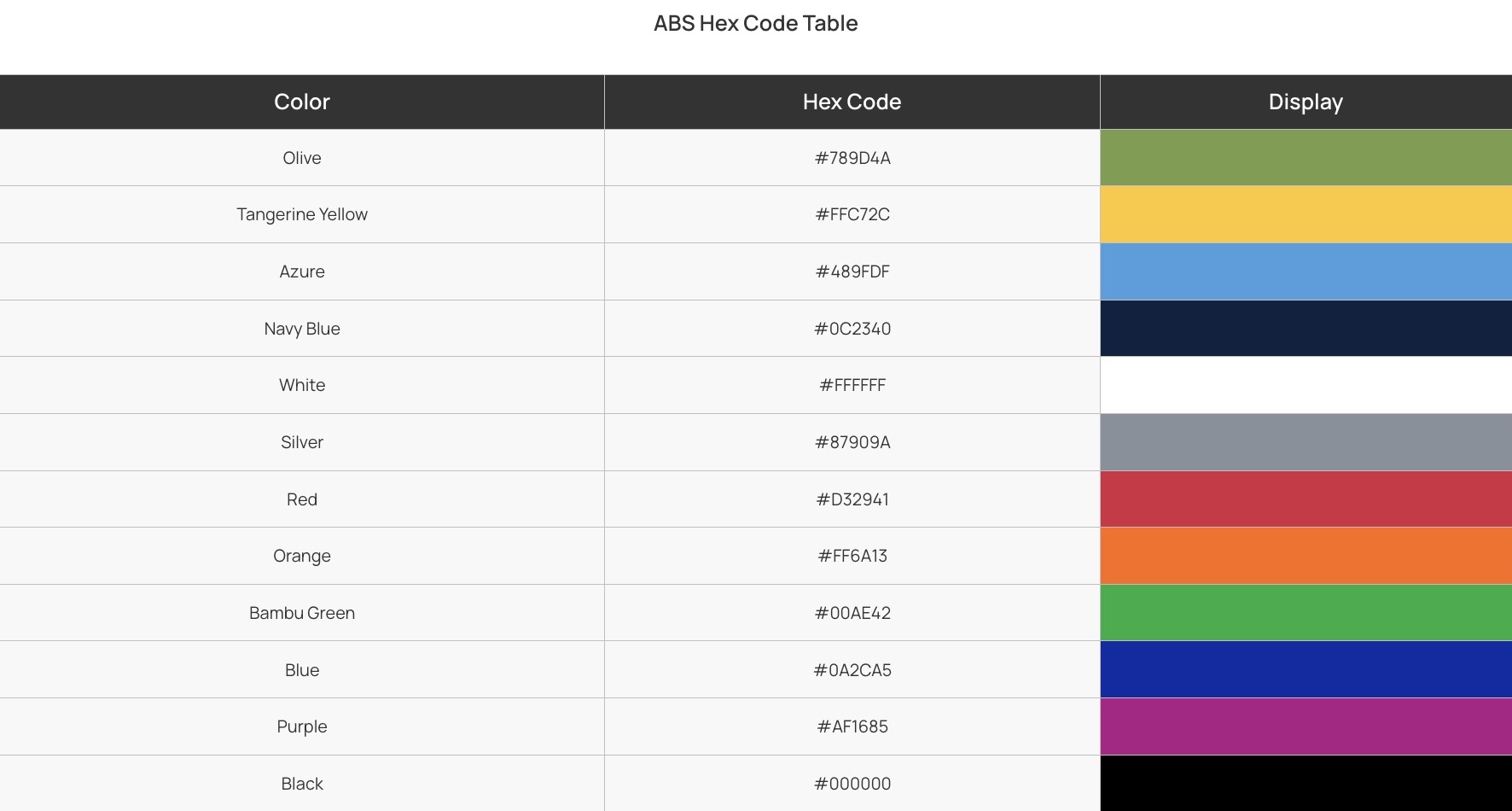Select the Red display swatch

[x=1306, y=499]
